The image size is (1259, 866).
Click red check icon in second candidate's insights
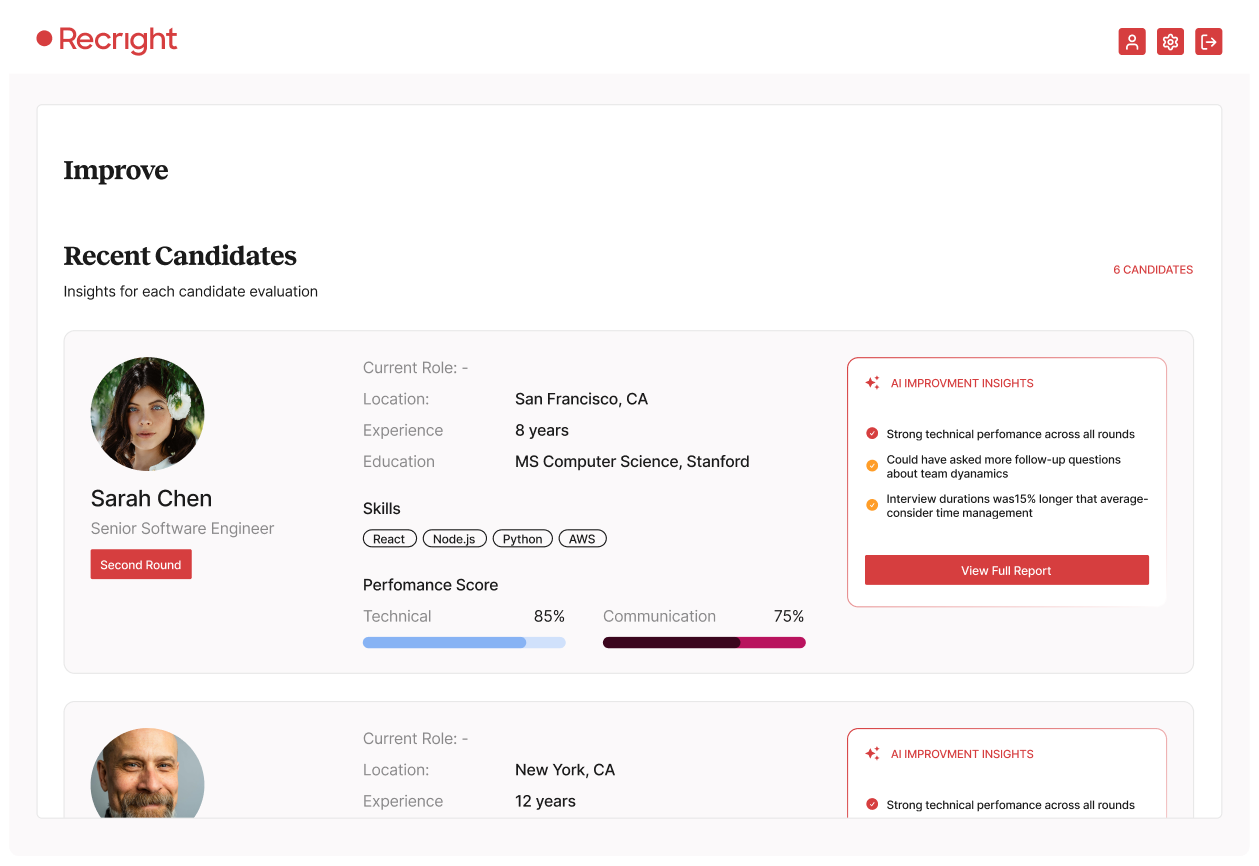point(872,805)
